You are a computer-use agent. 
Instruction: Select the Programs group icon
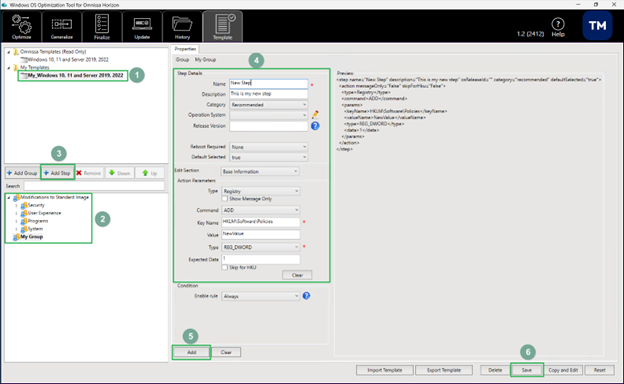pyautogui.click(x=24, y=221)
